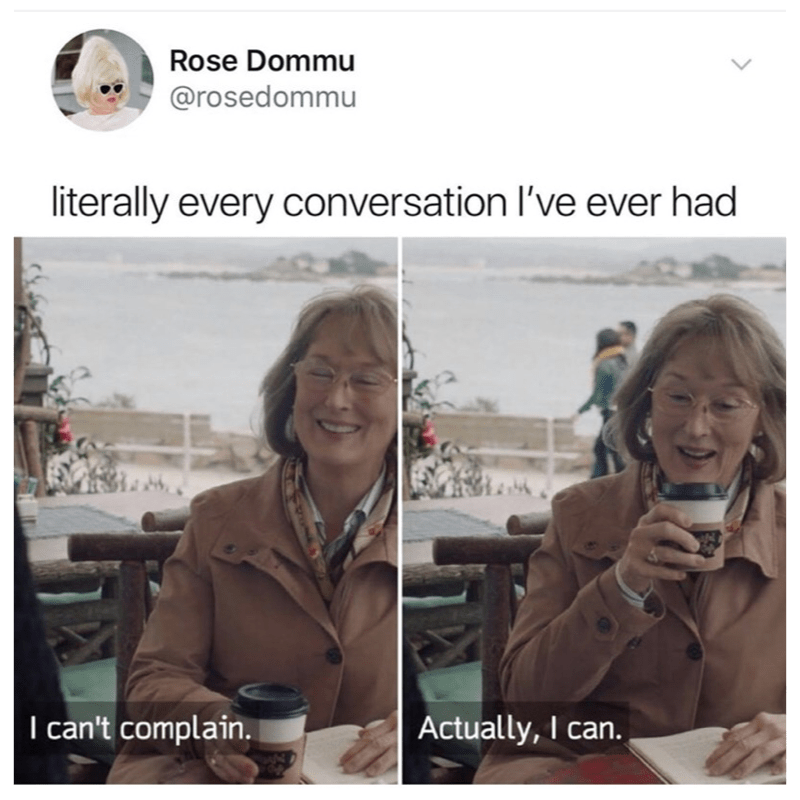Click the coffee cup on table in left photo
The height and width of the screenshot is (800, 800).
270,730
